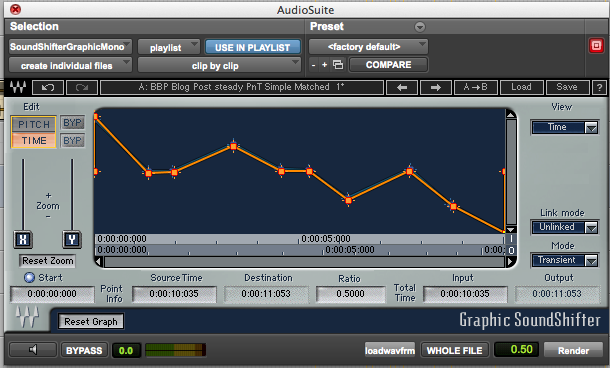Toggle the PITCH edit mode

pyautogui.click(x=34, y=124)
